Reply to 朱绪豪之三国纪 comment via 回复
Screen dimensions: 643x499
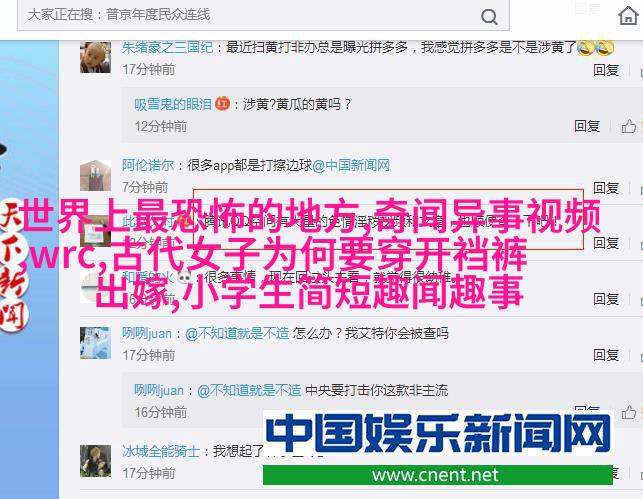coord(606,70)
